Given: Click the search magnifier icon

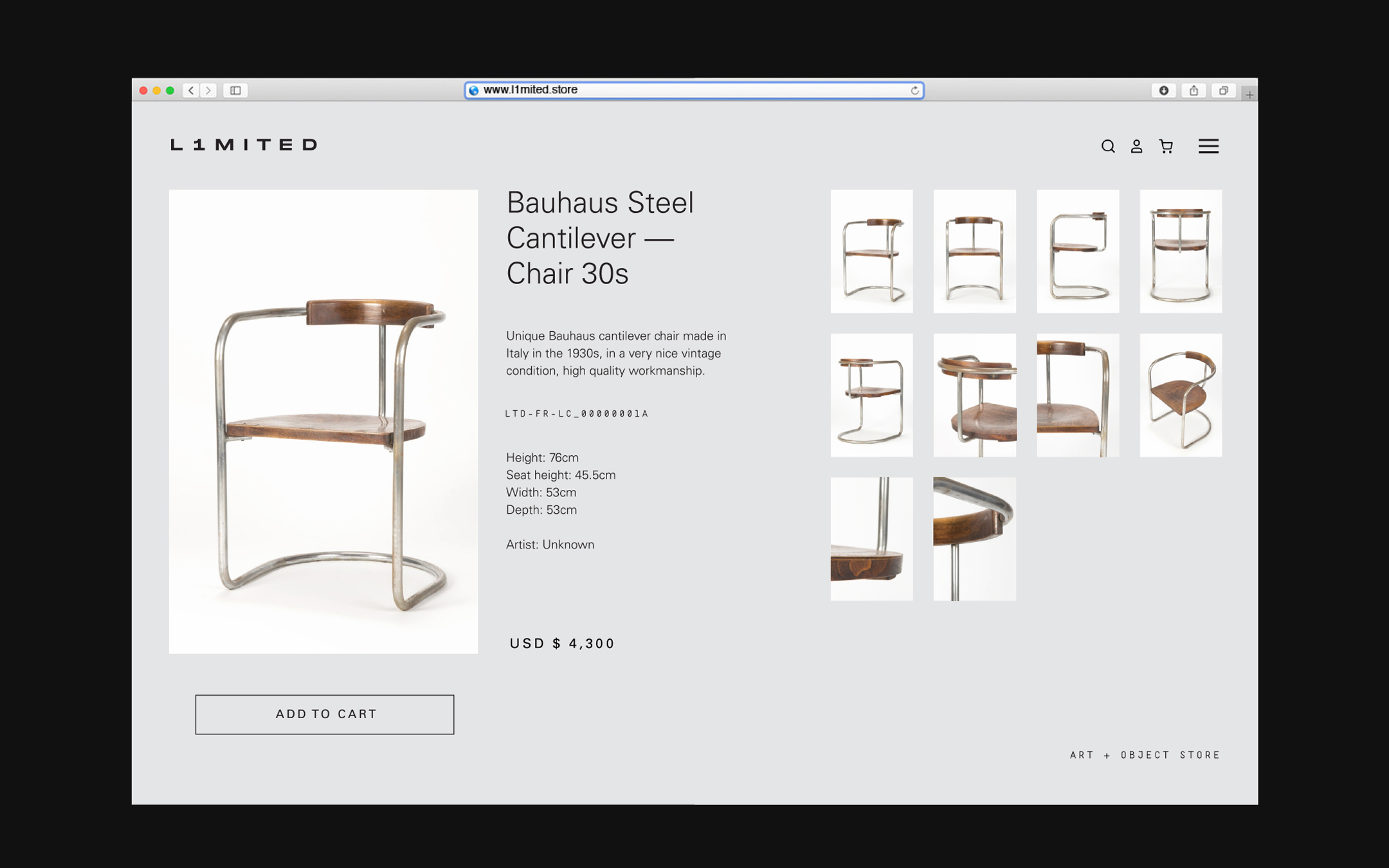Looking at the screenshot, I should tap(1107, 147).
